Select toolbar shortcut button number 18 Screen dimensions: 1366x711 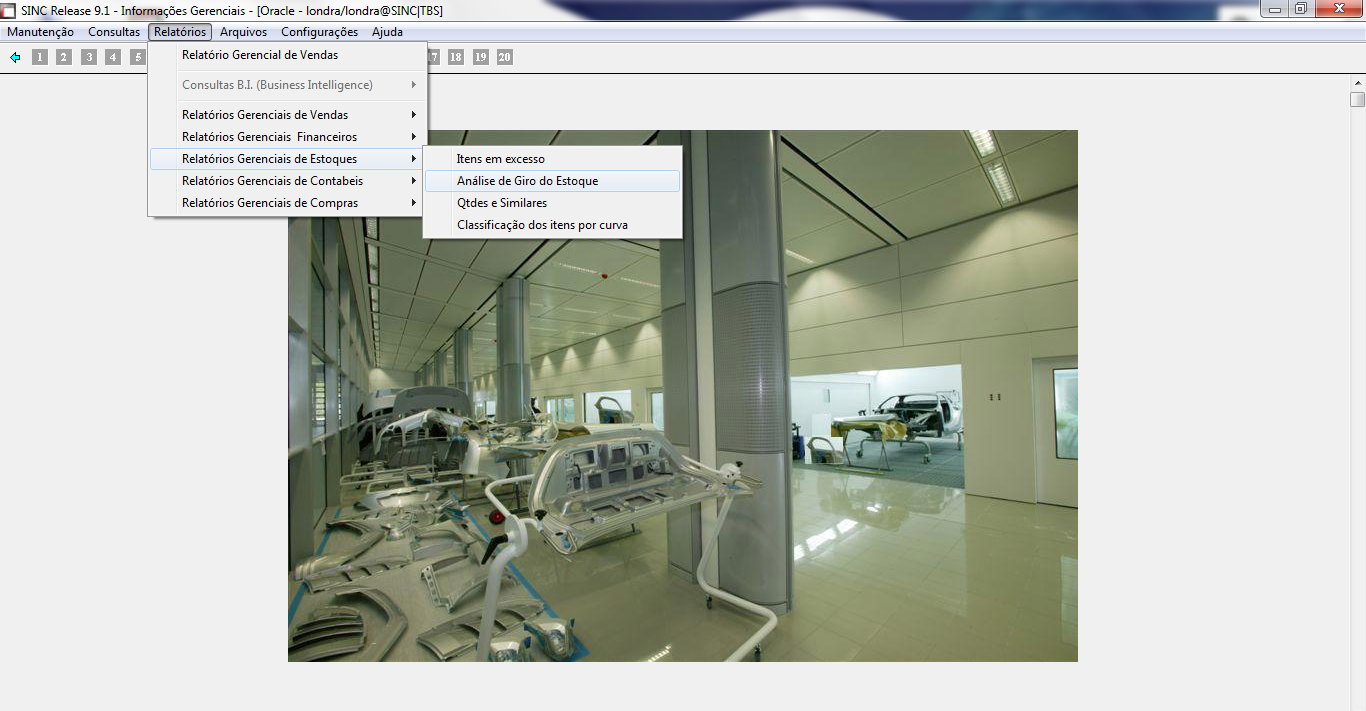456,57
